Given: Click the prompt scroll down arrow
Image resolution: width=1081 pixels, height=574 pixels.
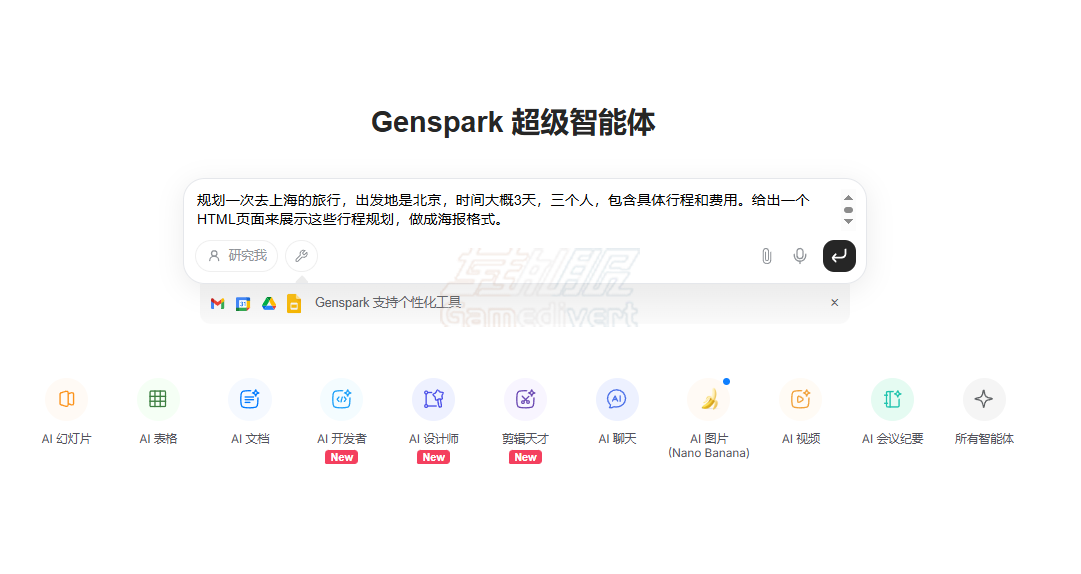Looking at the screenshot, I should (849, 221).
